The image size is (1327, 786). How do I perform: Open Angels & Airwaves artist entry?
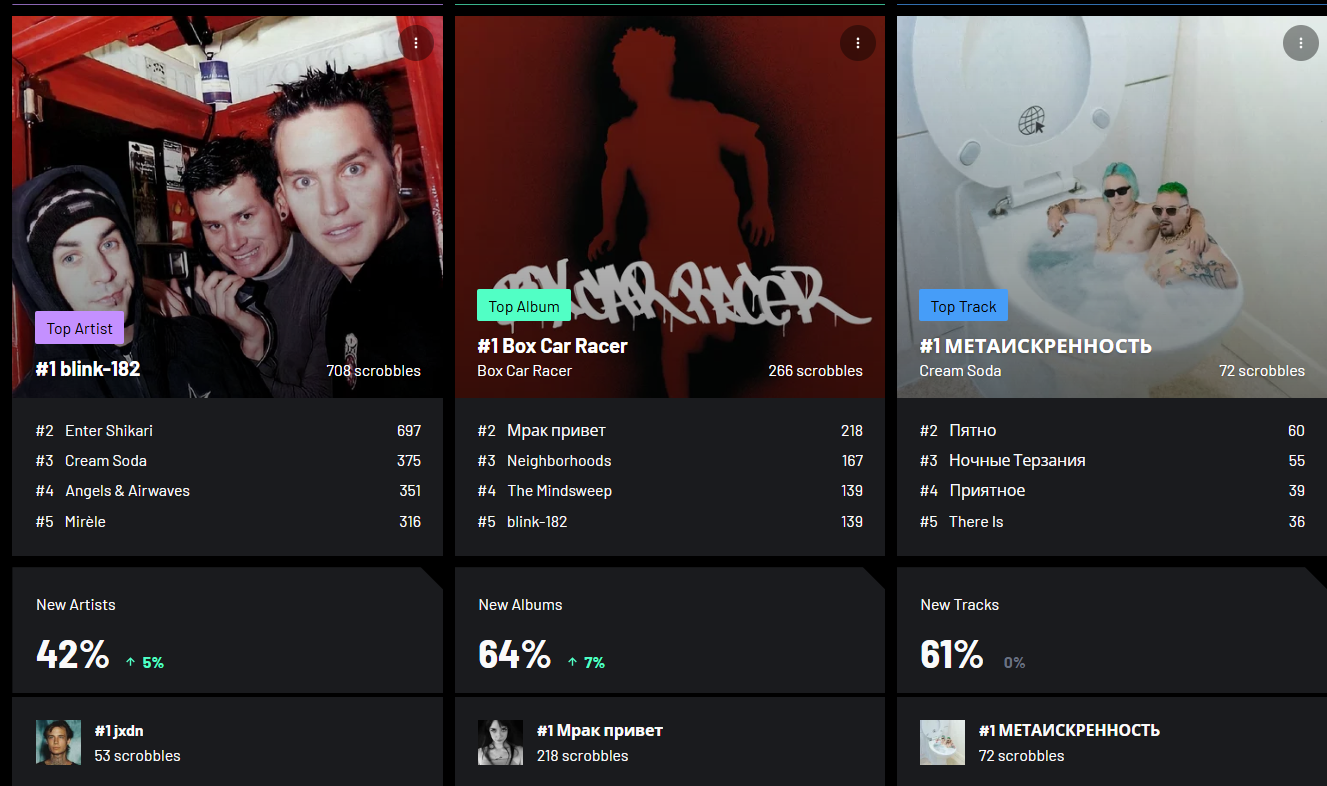pyautogui.click(x=127, y=491)
